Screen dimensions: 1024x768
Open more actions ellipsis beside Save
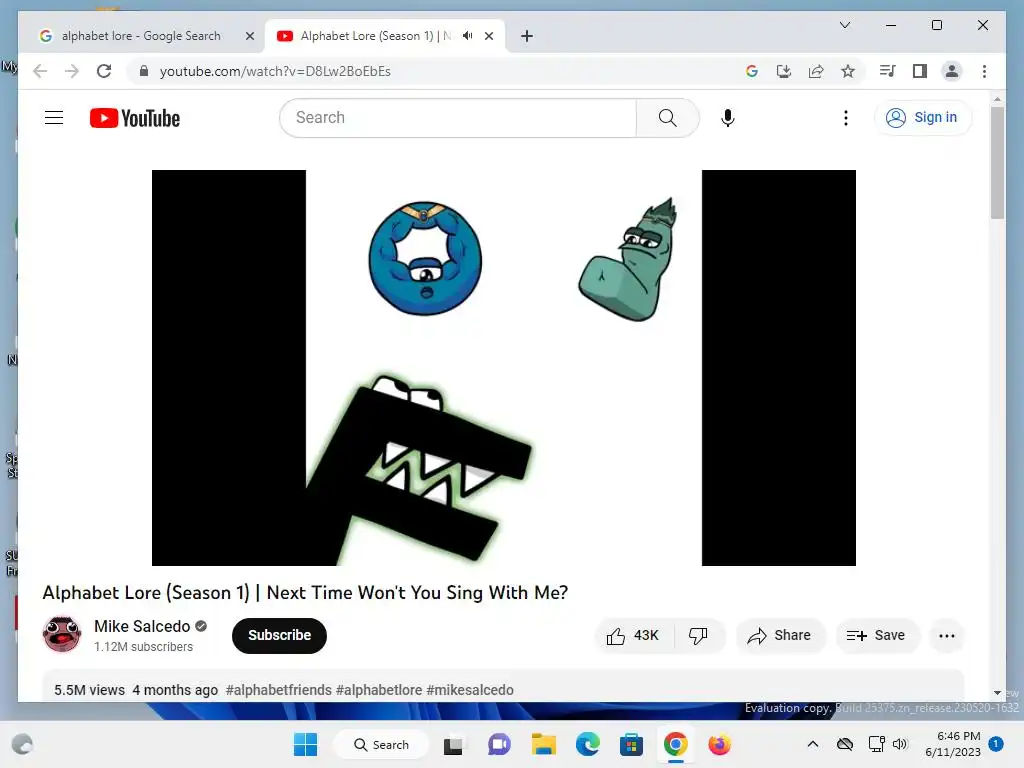pos(946,635)
